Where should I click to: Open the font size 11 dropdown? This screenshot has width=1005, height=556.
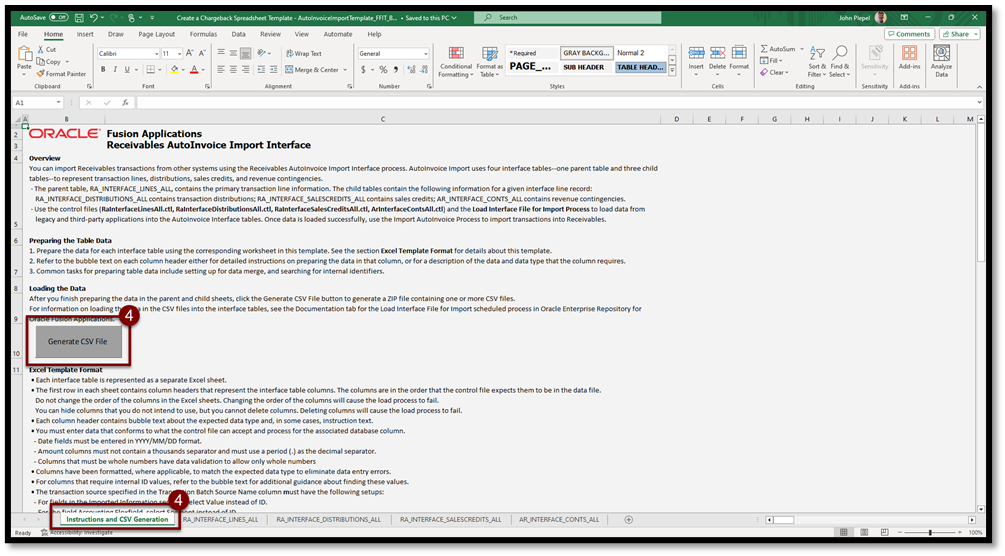point(179,54)
